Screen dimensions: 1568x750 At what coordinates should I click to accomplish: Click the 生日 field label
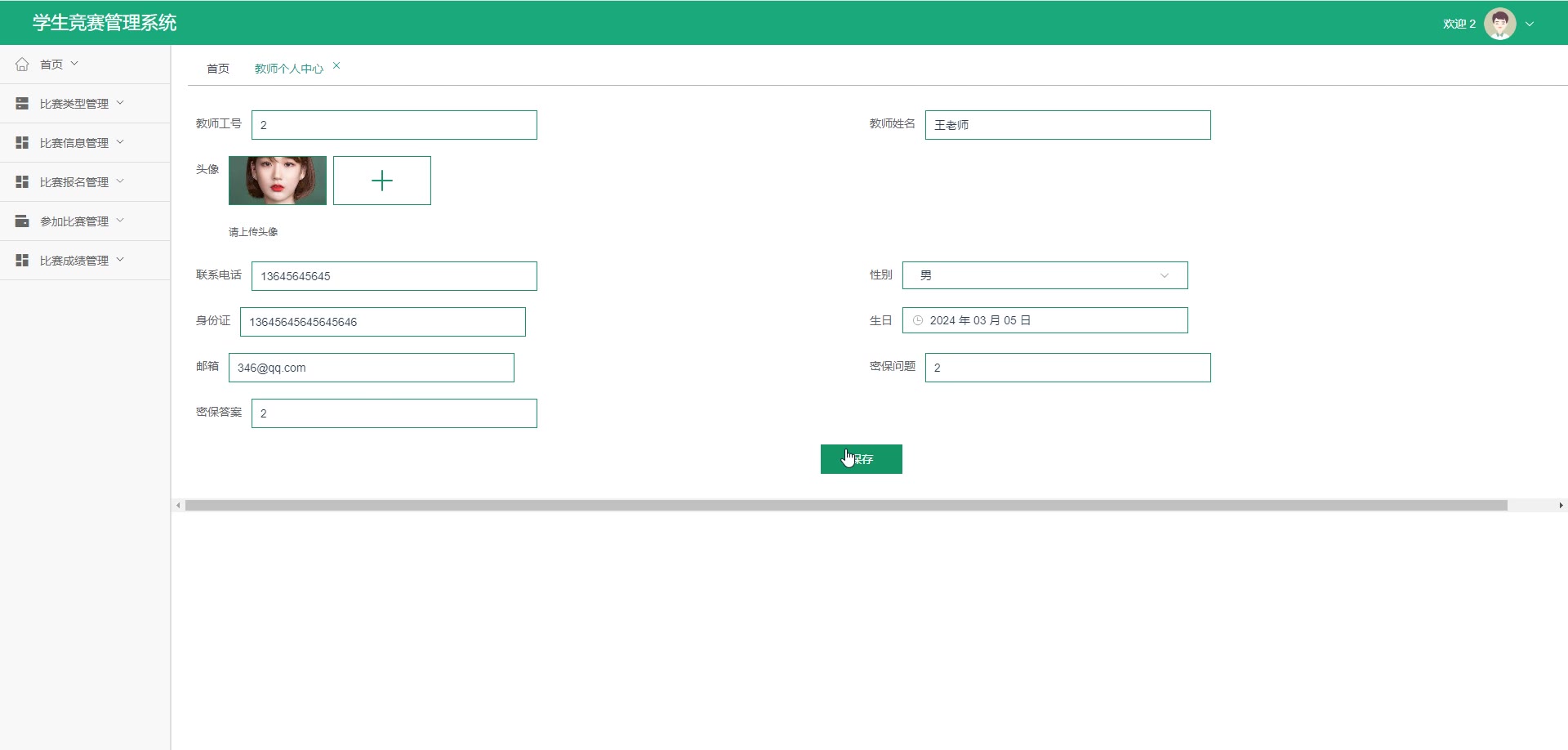(x=881, y=320)
